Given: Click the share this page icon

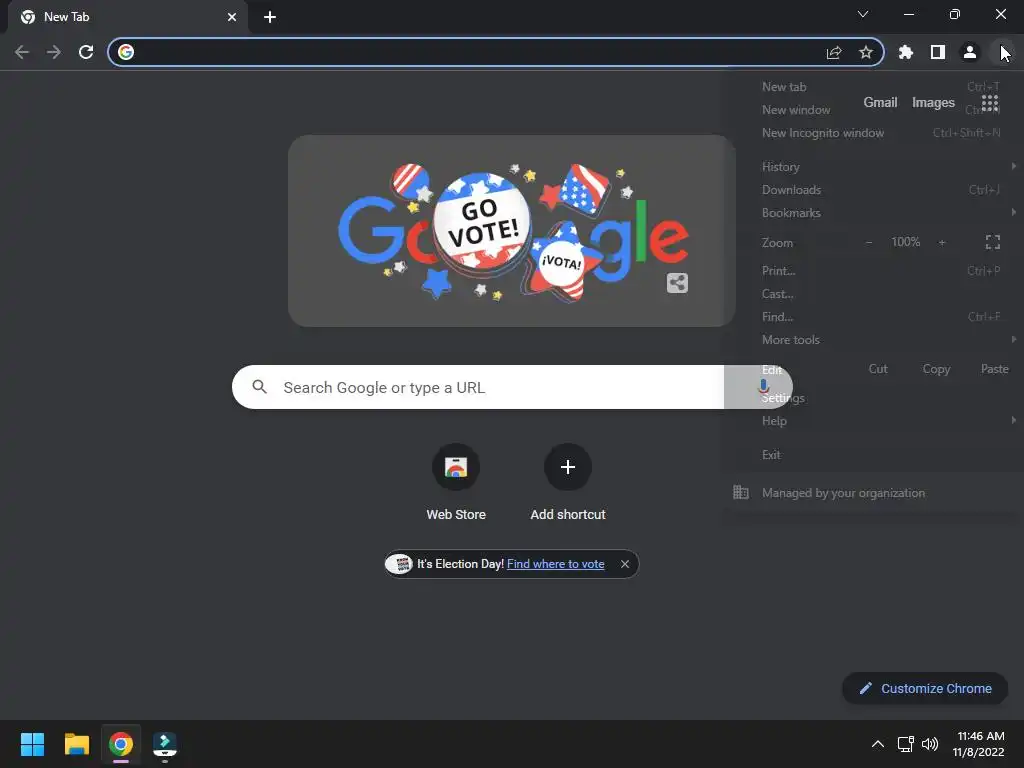Looking at the screenshot, I should click(x=834, y=52).
